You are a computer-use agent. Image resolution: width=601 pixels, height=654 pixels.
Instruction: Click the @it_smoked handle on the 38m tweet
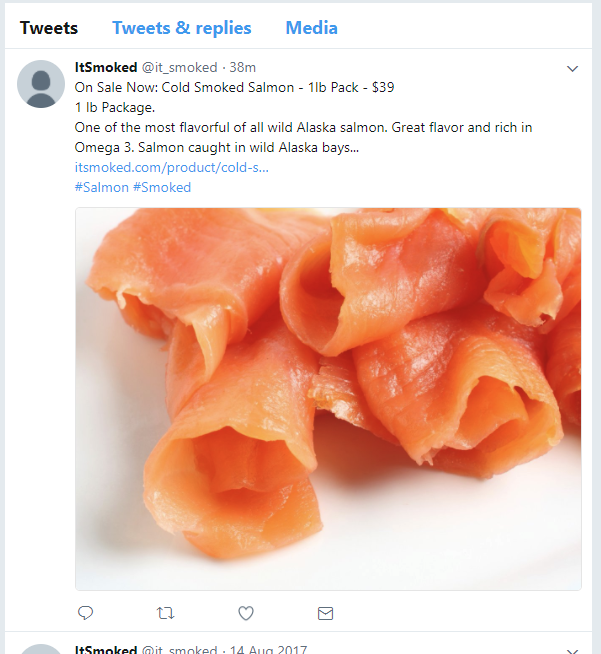[x=178, y=68]
